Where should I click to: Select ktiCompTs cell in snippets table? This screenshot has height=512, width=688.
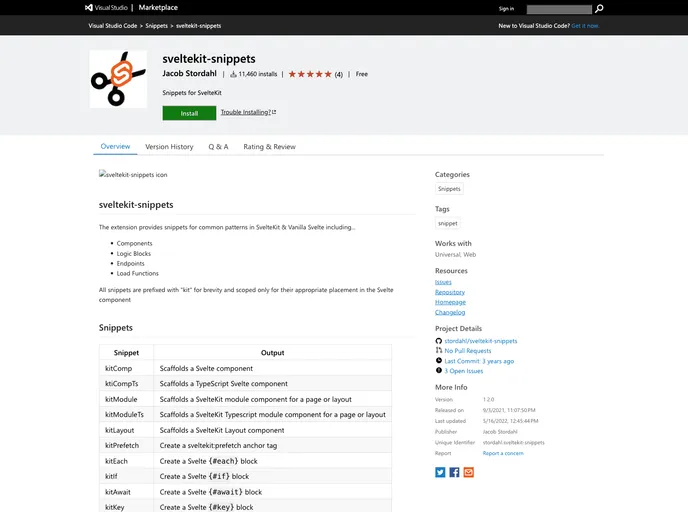126,383
